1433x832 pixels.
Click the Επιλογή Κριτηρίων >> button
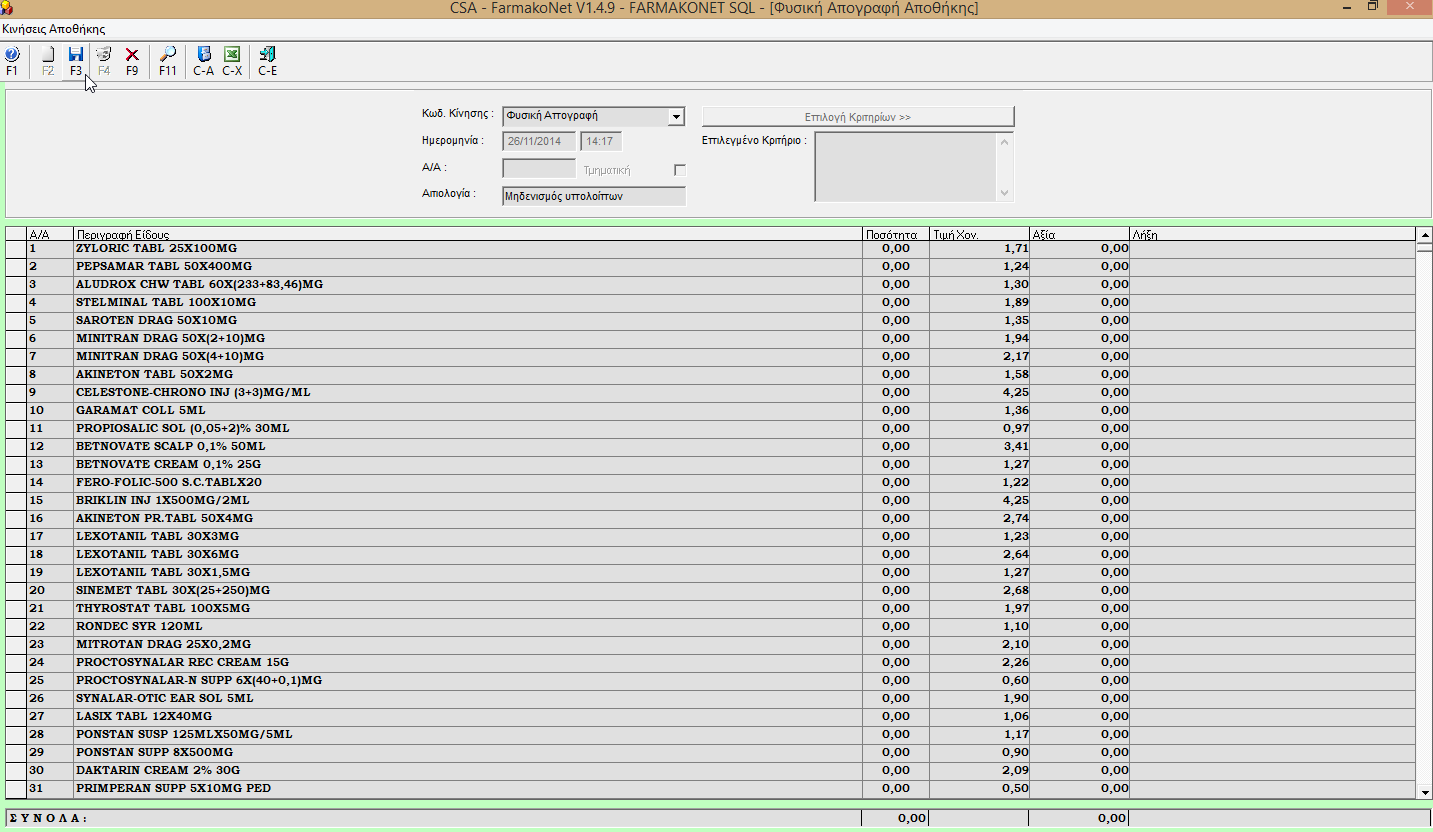click(858, 117)
